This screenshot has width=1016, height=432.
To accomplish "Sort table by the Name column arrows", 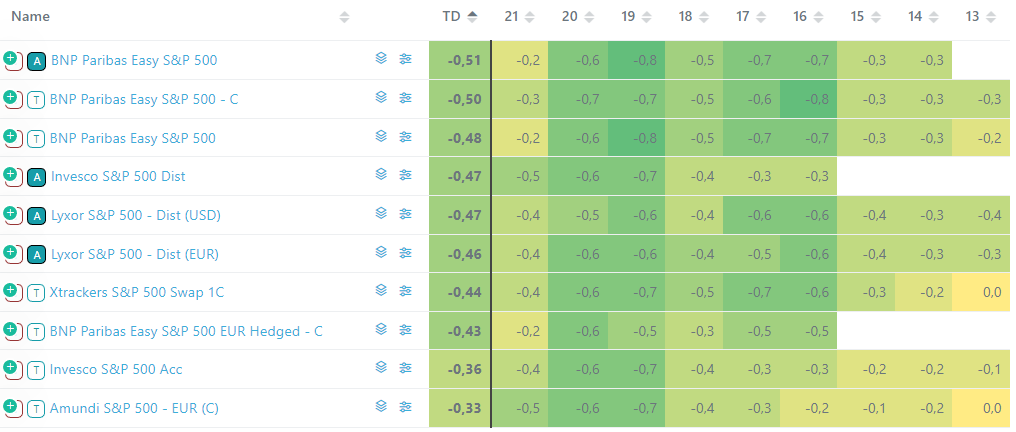I will tap(345, 17).
